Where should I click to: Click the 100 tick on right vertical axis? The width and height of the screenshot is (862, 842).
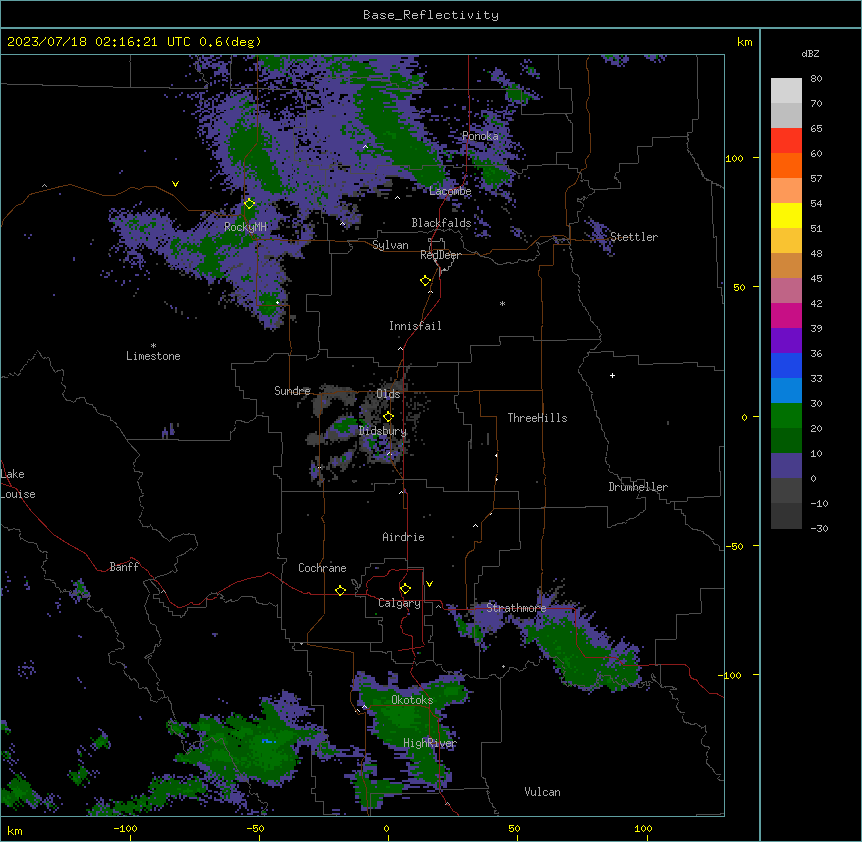(734, 158)
